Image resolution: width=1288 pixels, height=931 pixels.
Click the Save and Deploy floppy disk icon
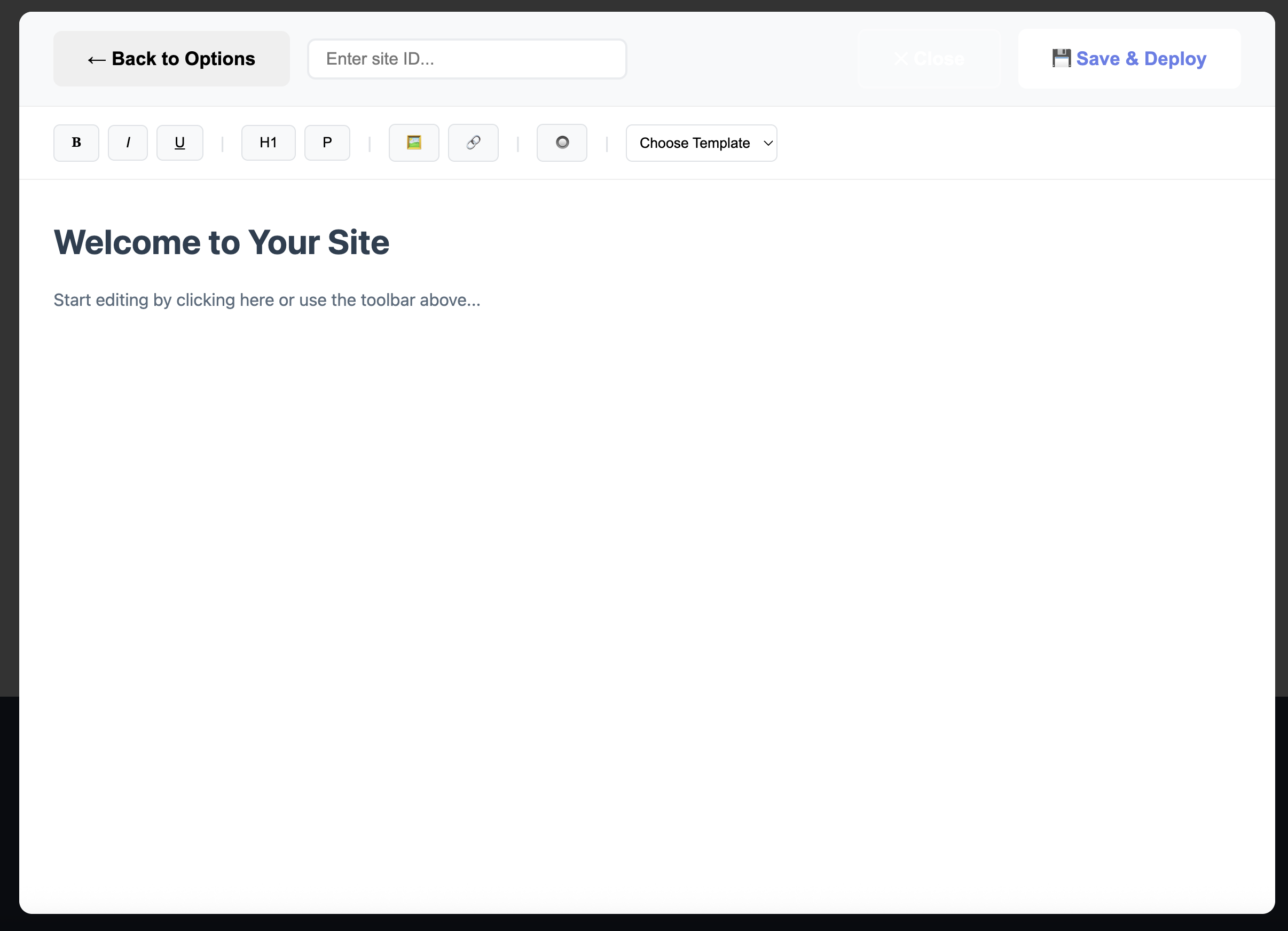coord(1062,58)
